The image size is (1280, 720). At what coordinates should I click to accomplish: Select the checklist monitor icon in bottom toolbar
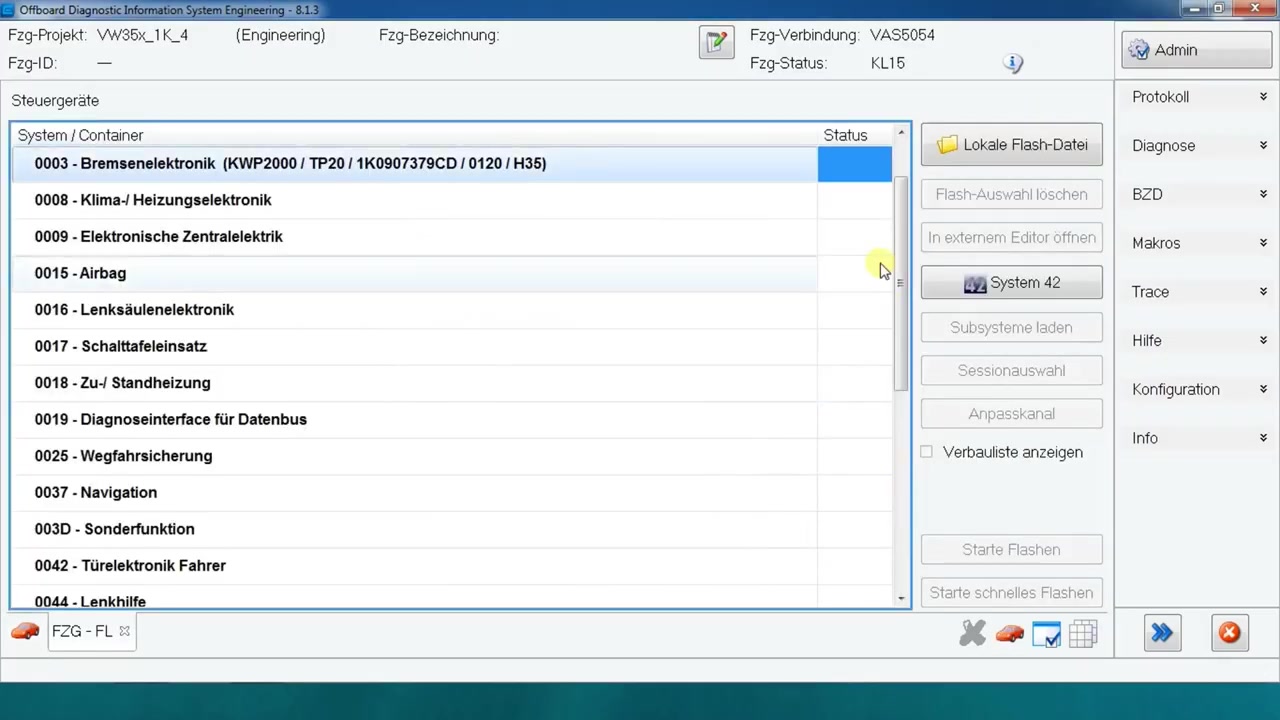tap(1046, 634)
